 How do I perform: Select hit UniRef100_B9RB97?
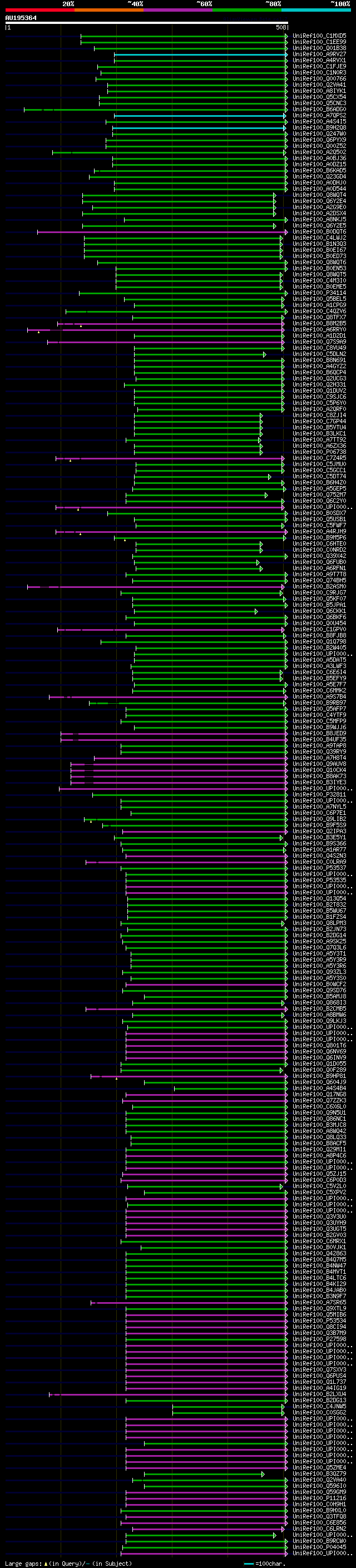(x=319, y=703)
